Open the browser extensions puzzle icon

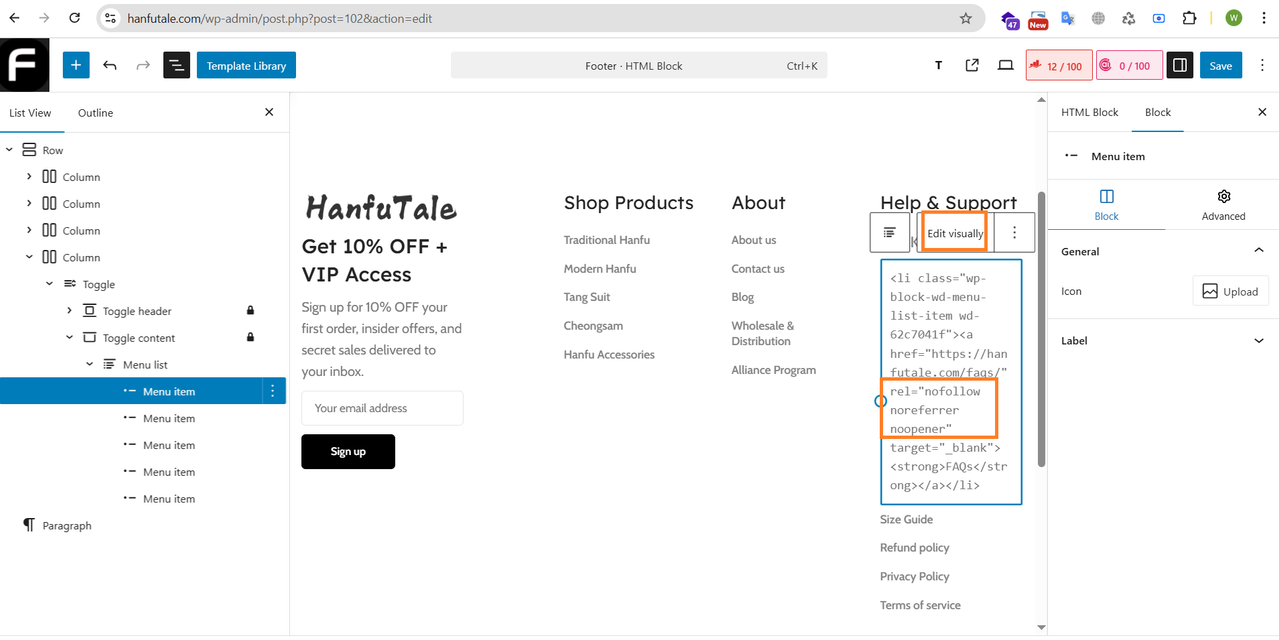(1189, 18)
